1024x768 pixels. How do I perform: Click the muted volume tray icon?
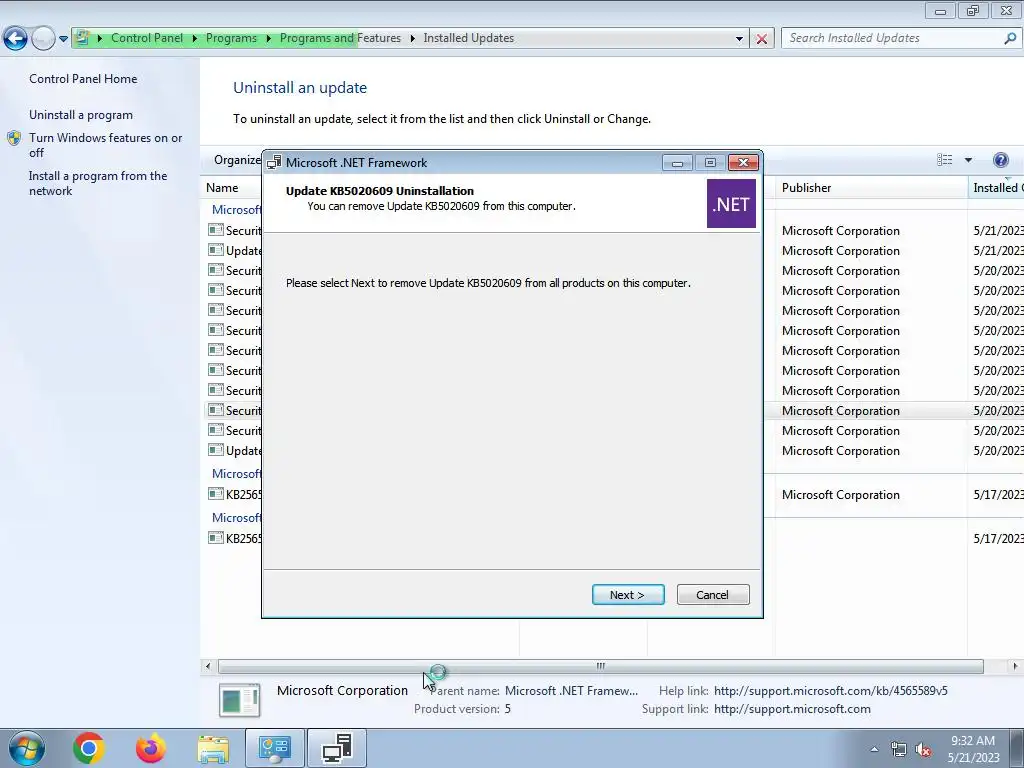[923, 750]
